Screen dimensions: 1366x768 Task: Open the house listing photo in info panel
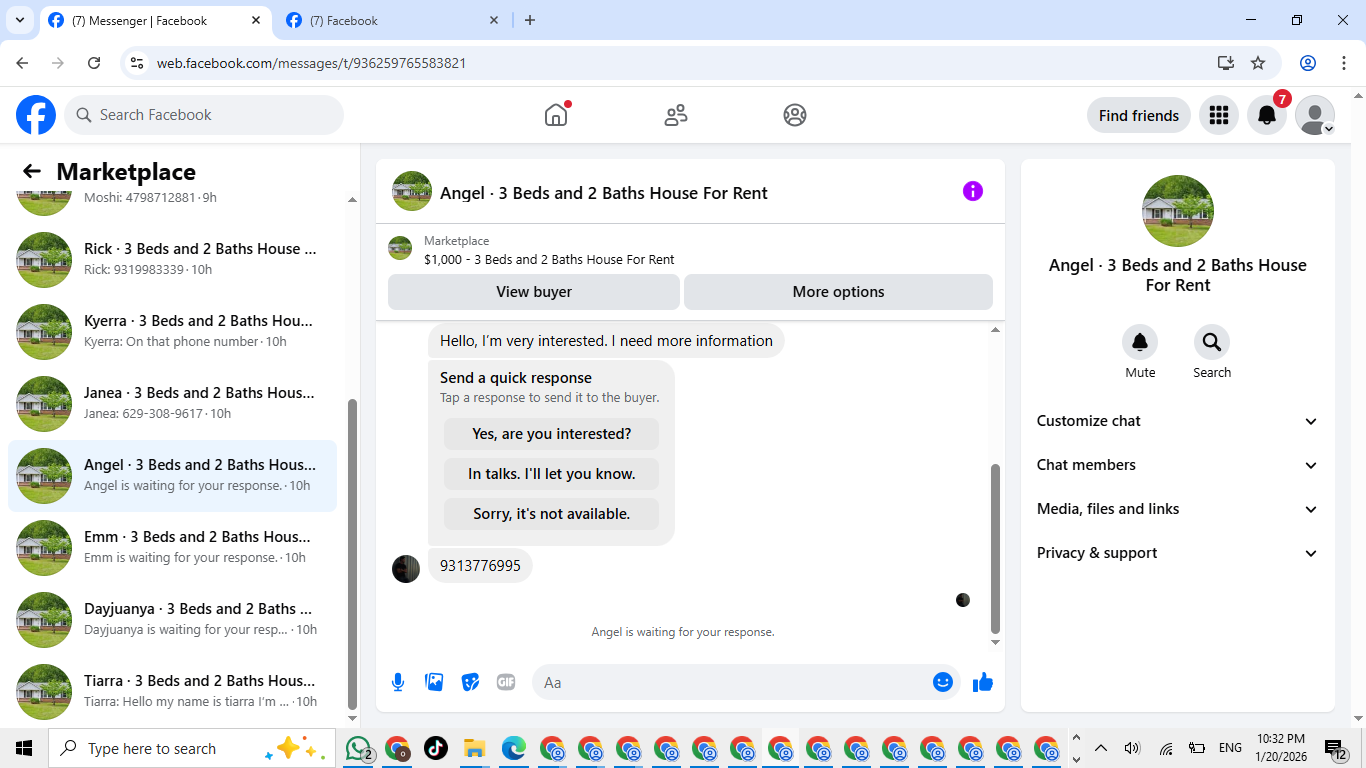coord(1178,211)
